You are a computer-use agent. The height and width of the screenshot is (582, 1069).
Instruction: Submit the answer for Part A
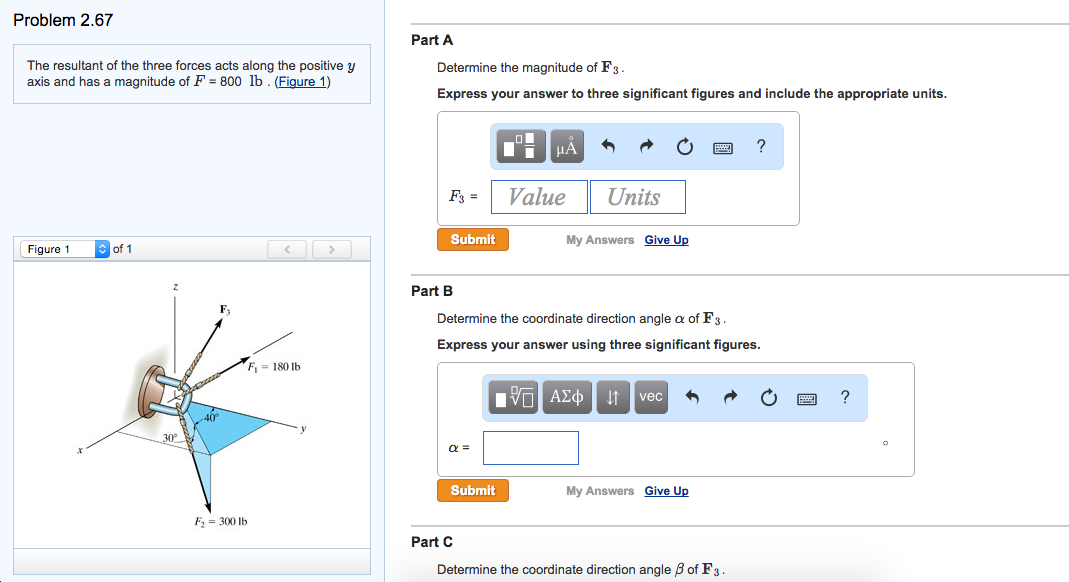tap(472, 239)
